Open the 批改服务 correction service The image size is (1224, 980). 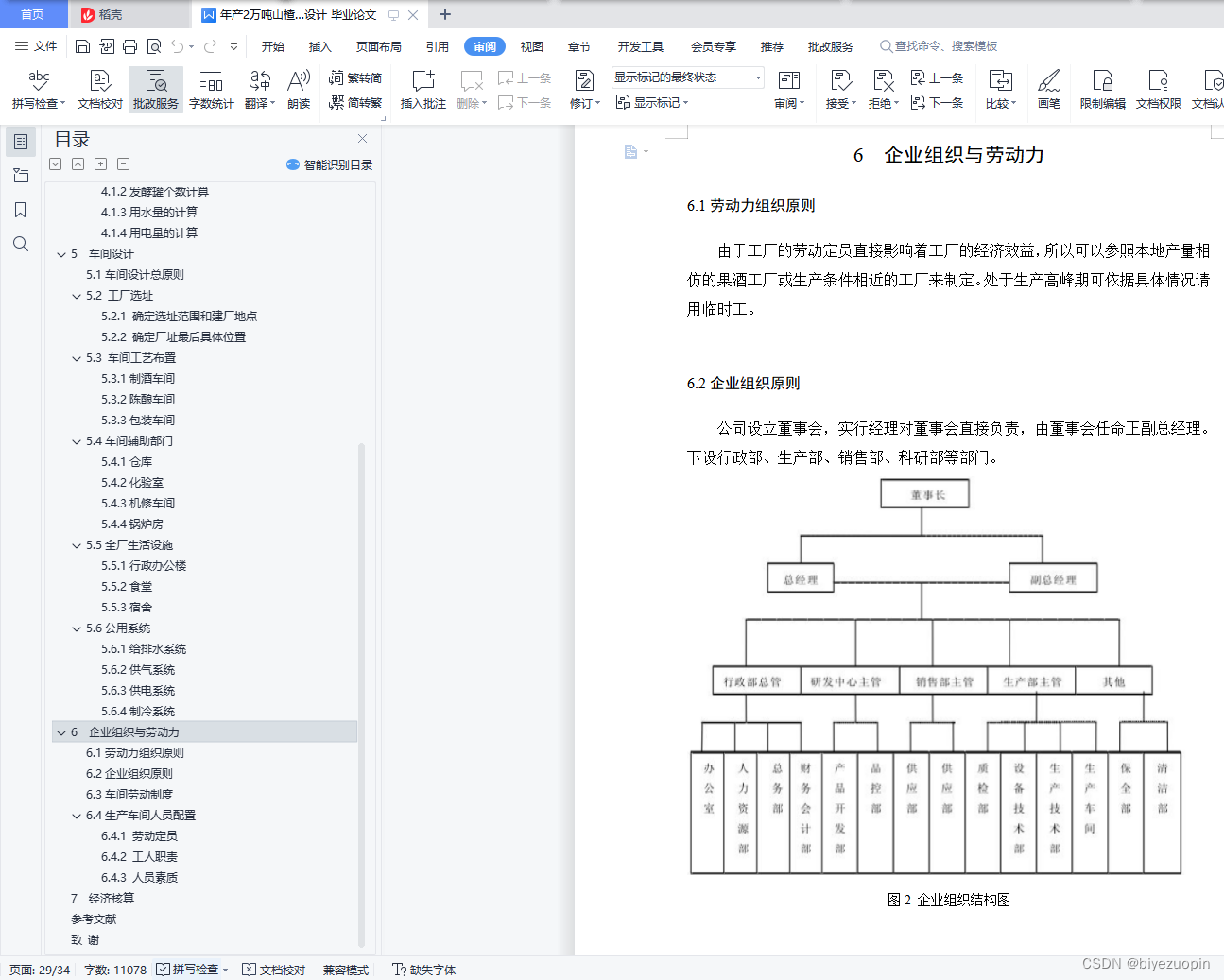click(x=156, y=90)
